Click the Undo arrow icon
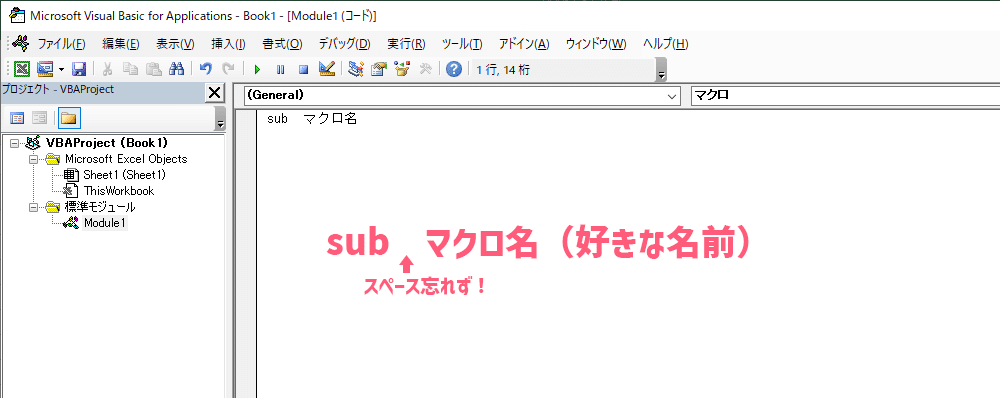The width and height of the screenshot is (1000, 398). click(x=205, y=69)
